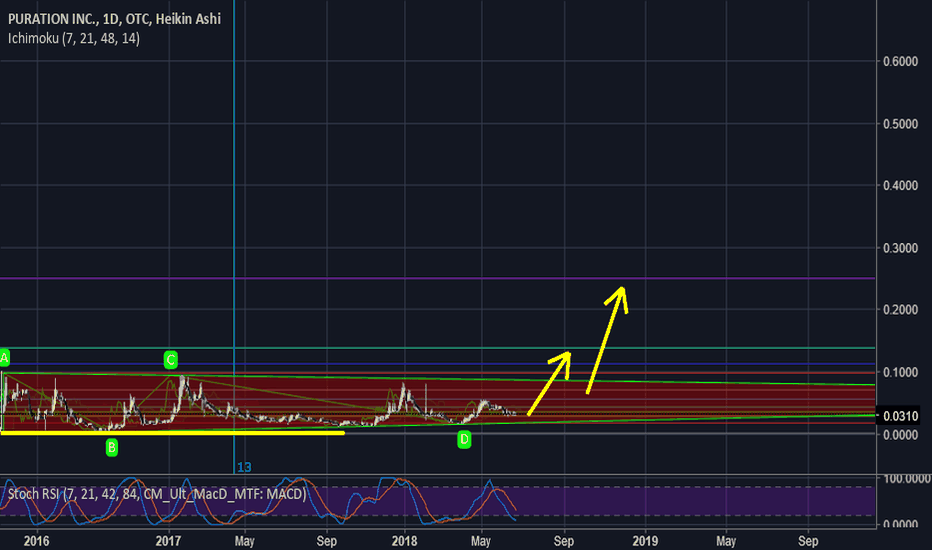Click the PURATION INC. chart title legend
This screenshot has height=550, width=932.
(114, 19)
